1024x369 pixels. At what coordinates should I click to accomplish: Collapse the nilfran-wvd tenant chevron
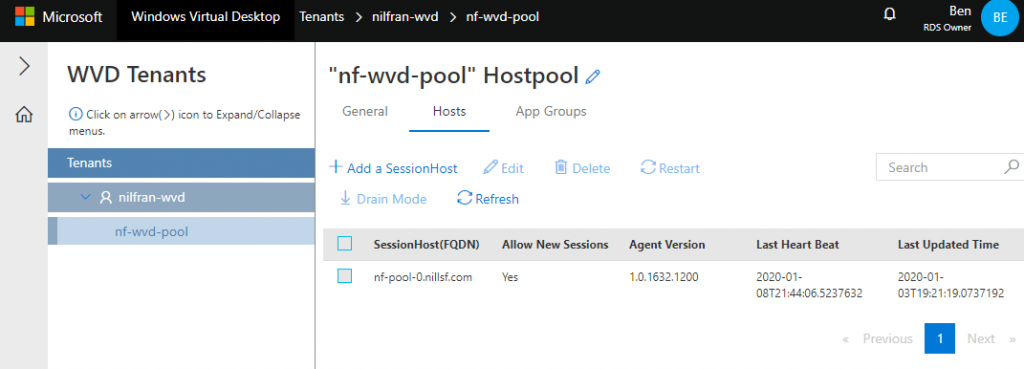point(86,197)
